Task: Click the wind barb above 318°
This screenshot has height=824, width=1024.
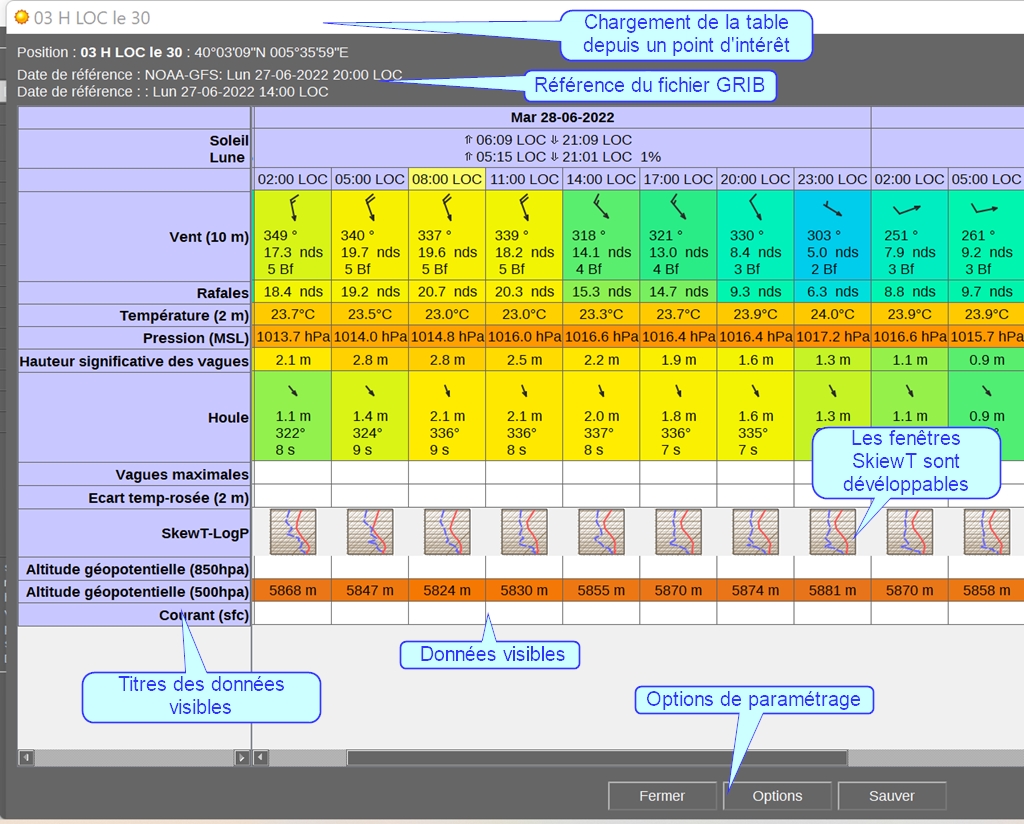Action: coord(601,207)
